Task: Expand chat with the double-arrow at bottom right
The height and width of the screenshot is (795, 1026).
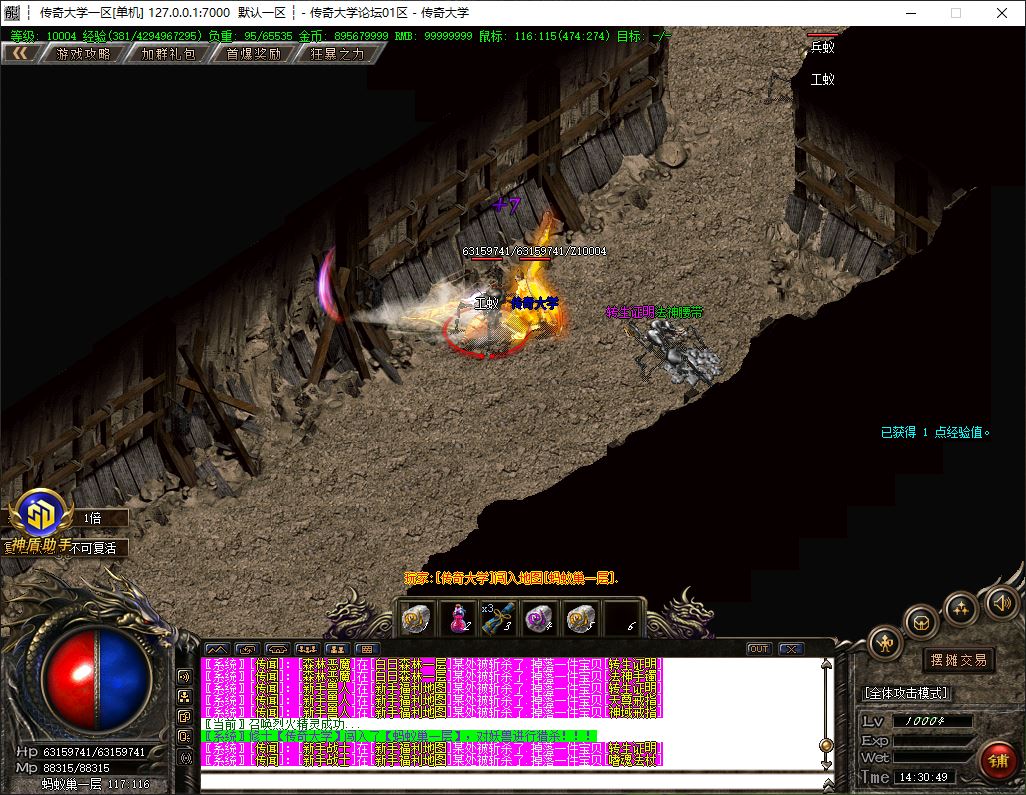Action: coord(828,783)
